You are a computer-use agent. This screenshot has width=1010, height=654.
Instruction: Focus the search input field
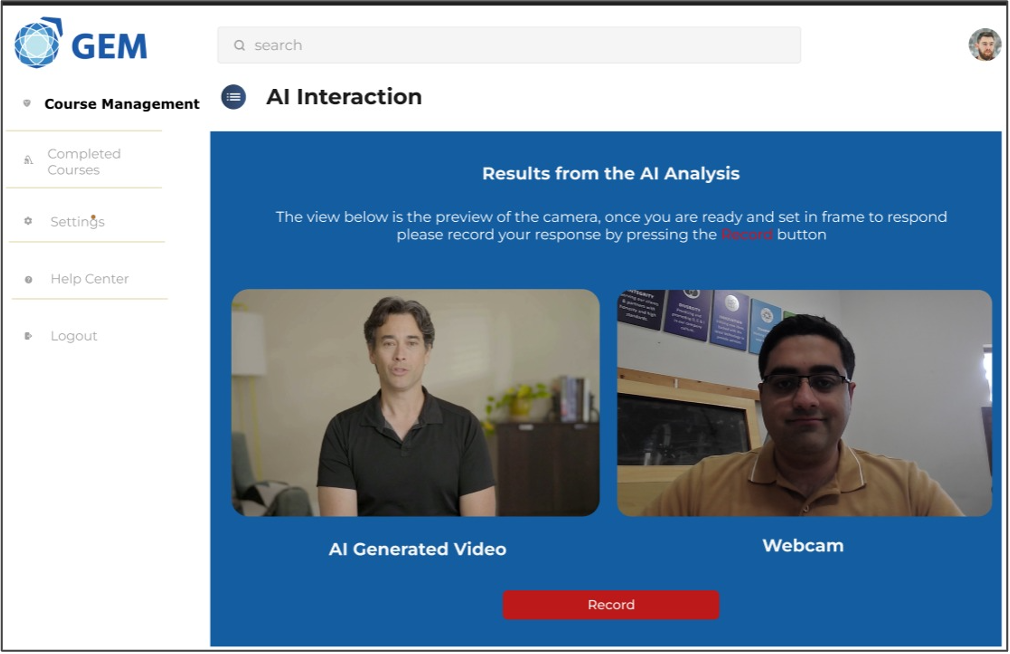[x=520, y=45]
